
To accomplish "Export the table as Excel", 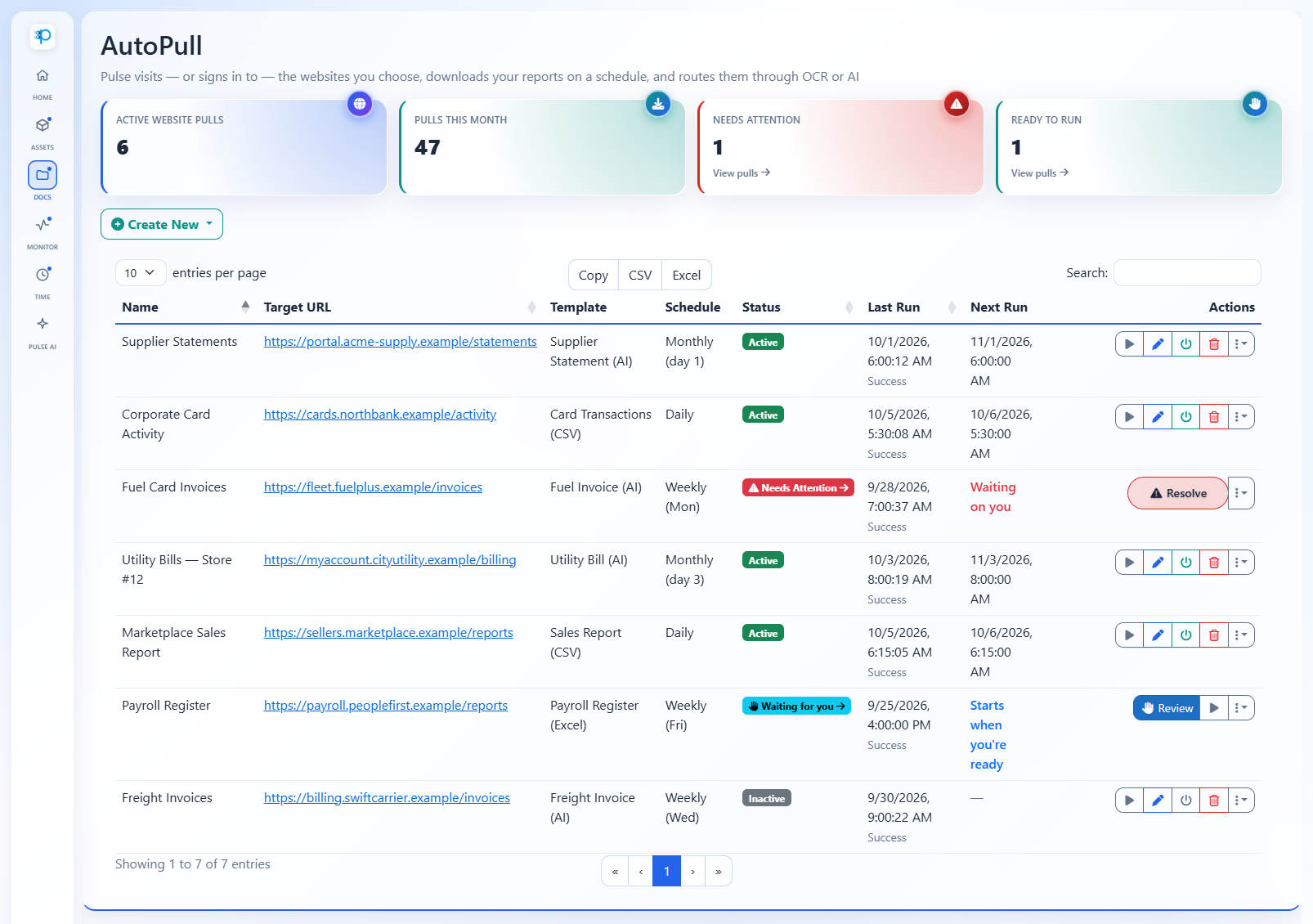I will click(x=687, y=276).
